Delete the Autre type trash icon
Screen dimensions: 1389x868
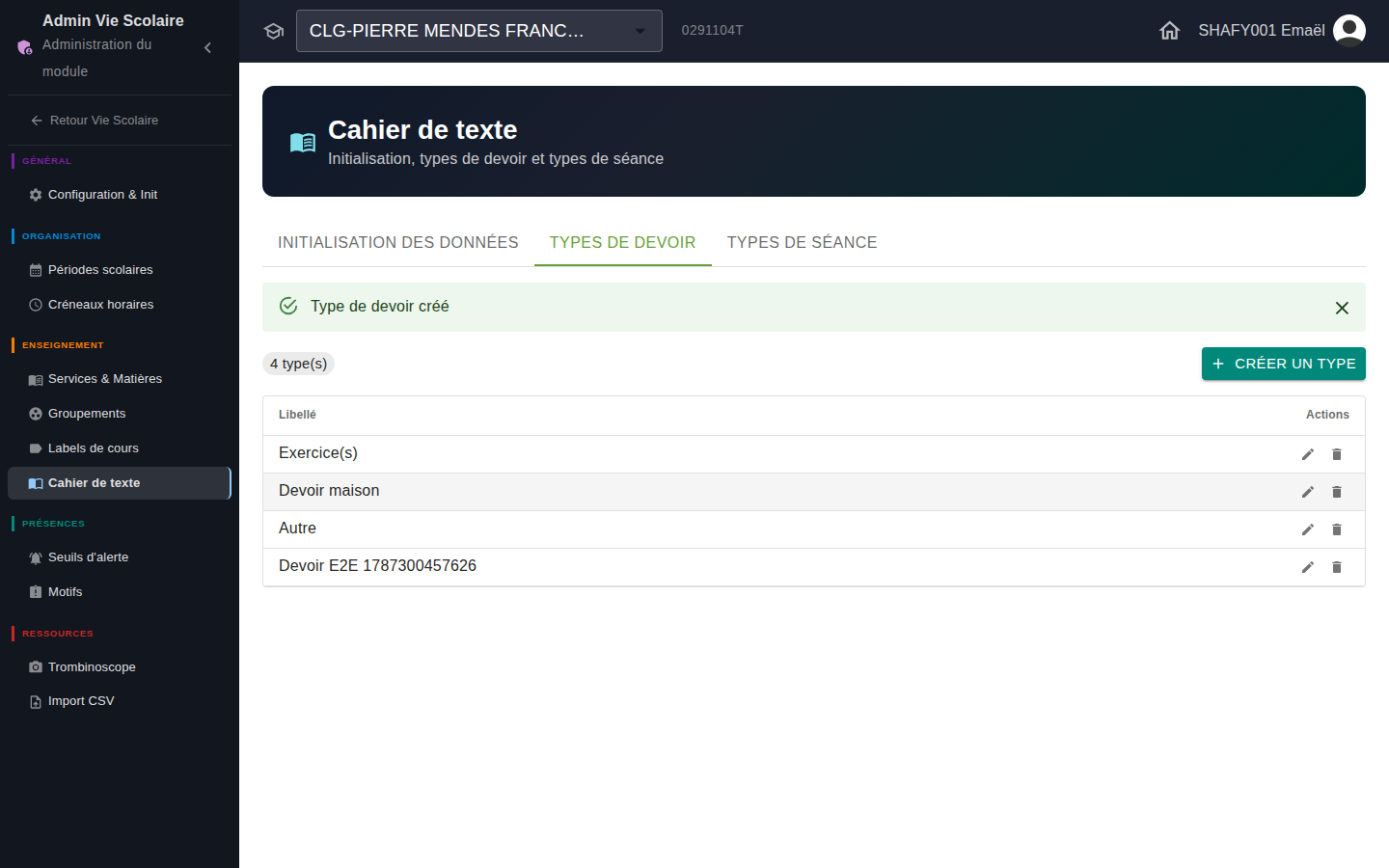click(x=1337, y=529)
